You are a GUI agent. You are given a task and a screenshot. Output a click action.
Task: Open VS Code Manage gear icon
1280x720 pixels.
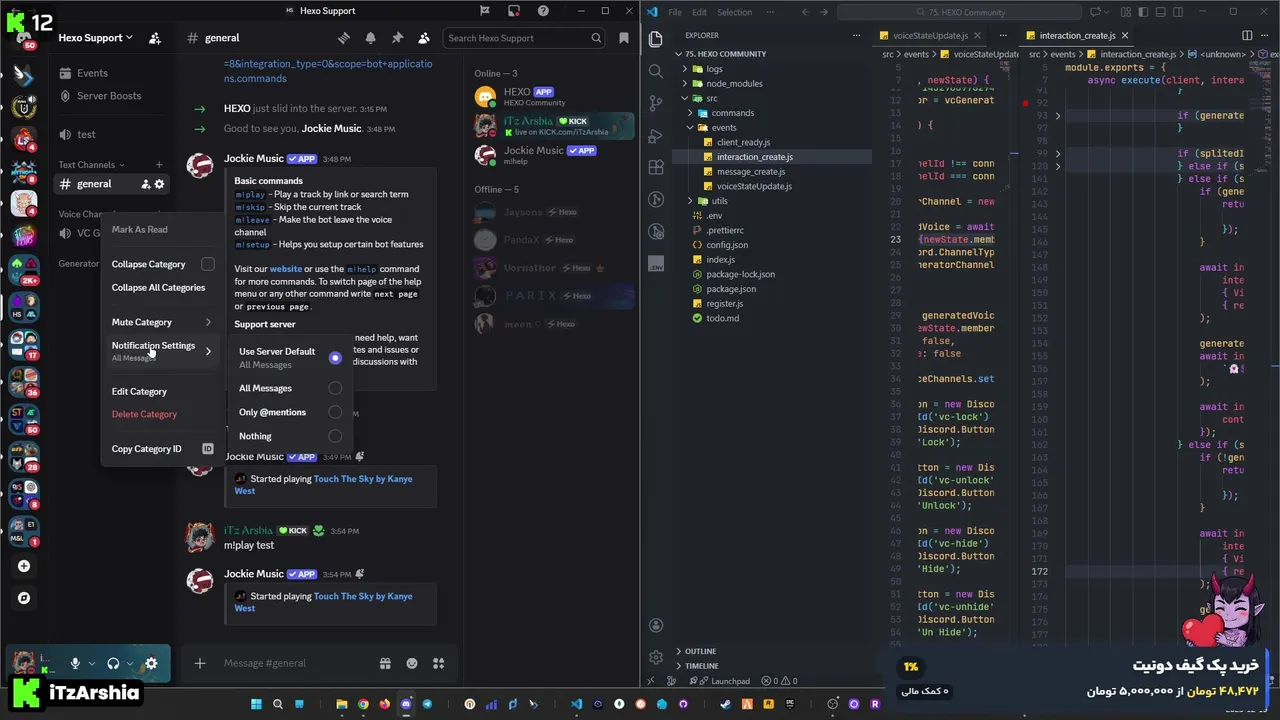point(656,657)
